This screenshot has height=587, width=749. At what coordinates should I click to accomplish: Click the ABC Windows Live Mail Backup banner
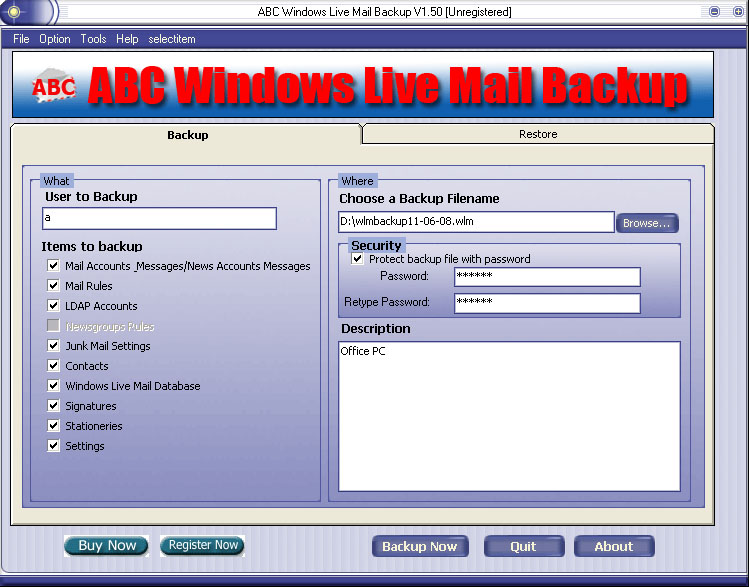click(x=363, y=85)
